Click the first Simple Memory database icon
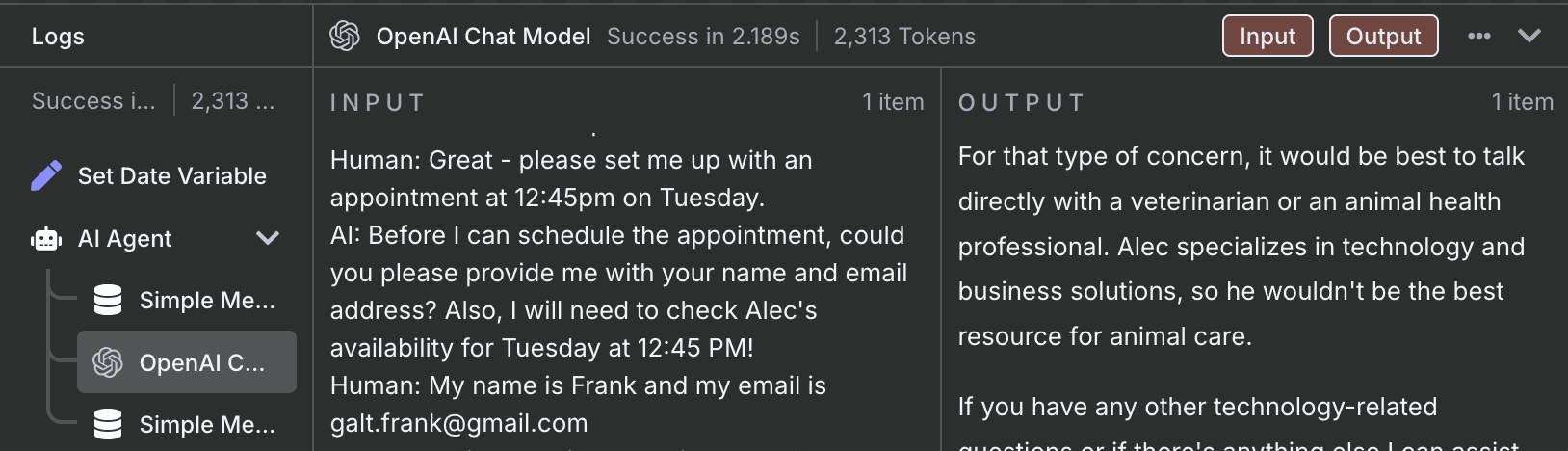The height and width of the screenshot is (451, 1568). coord(108,300)
